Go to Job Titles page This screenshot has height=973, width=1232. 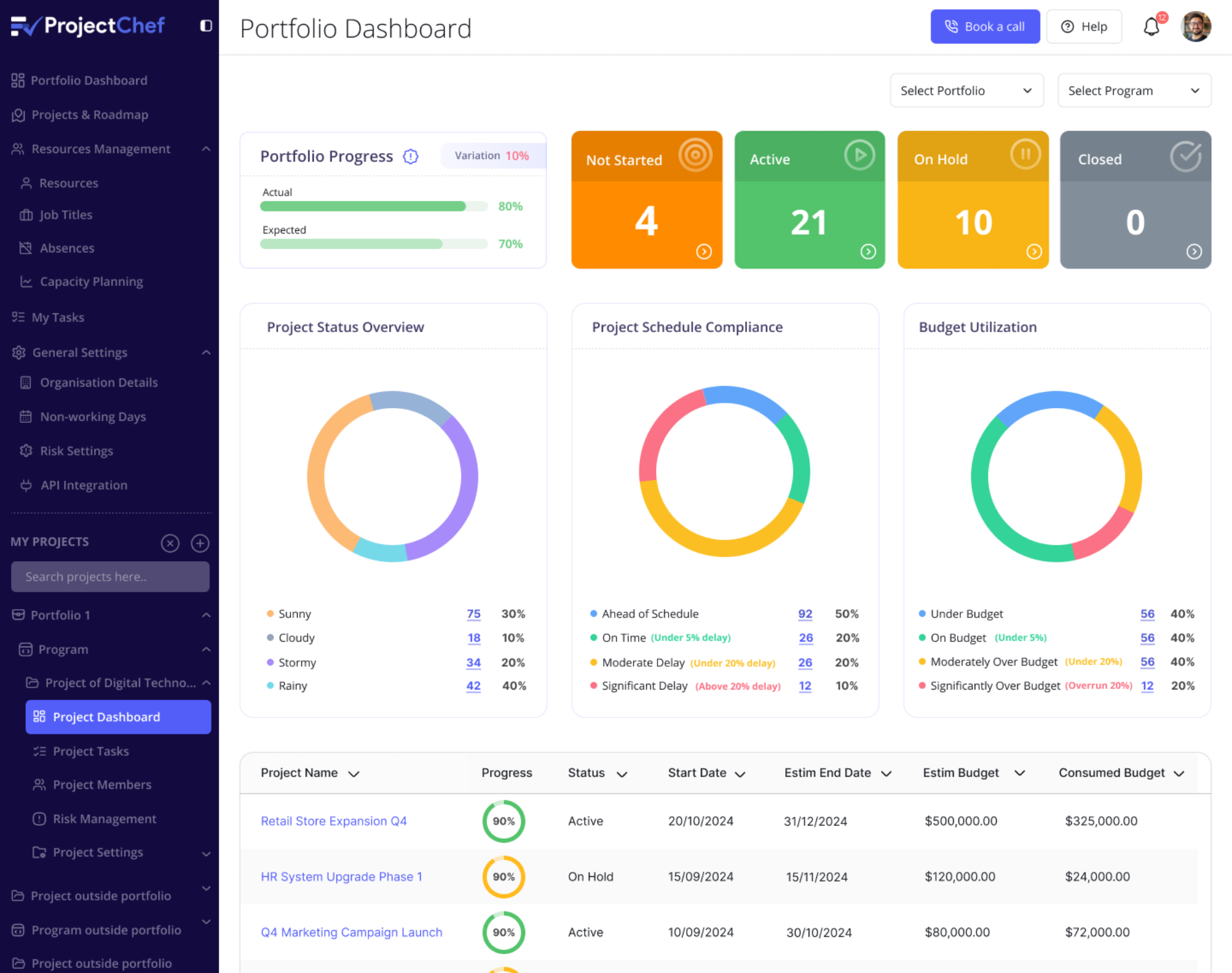[56, 215]
